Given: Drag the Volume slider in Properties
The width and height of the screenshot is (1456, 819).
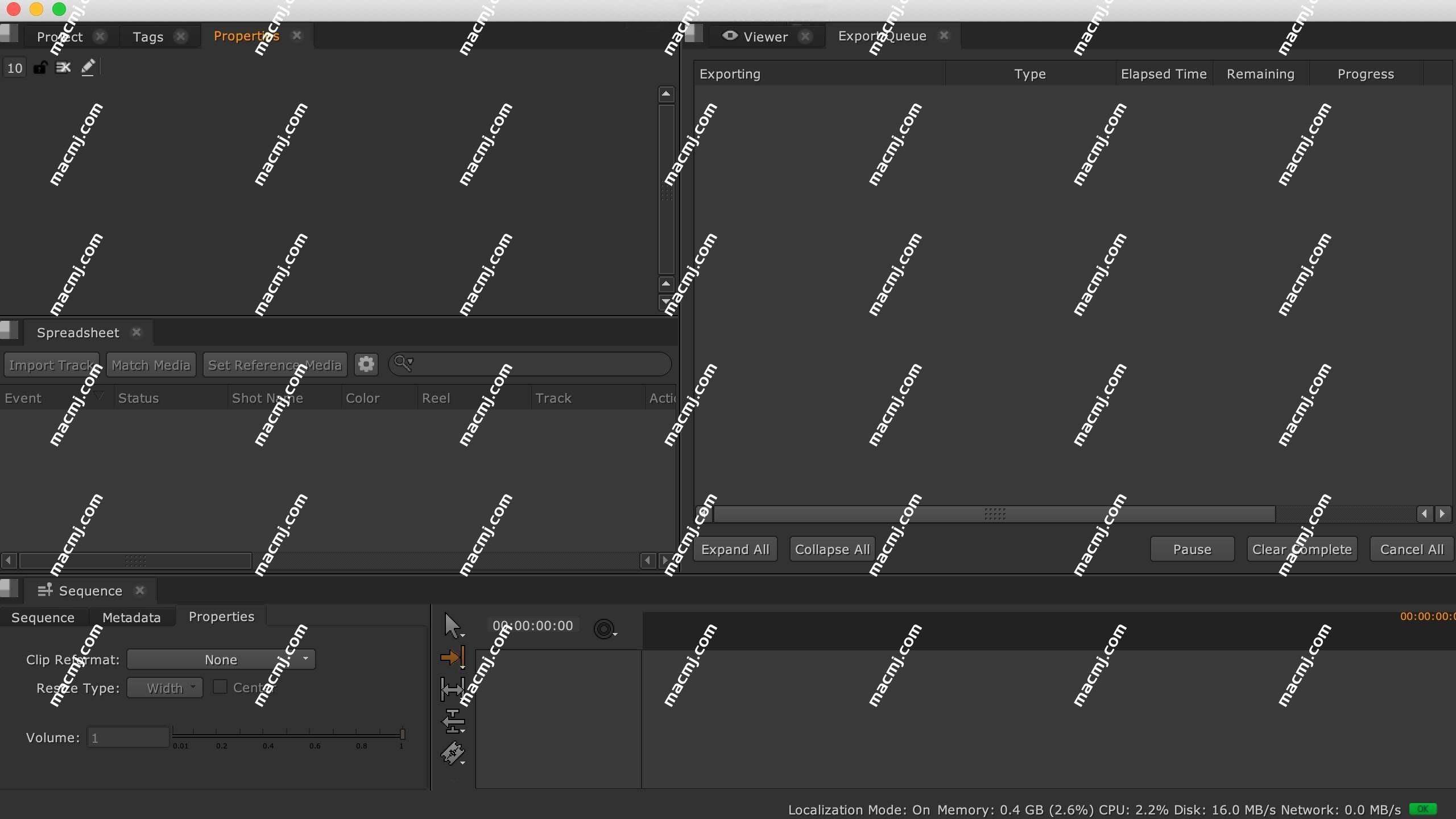Looking at the screenshot, I should [x=404, y=736].
